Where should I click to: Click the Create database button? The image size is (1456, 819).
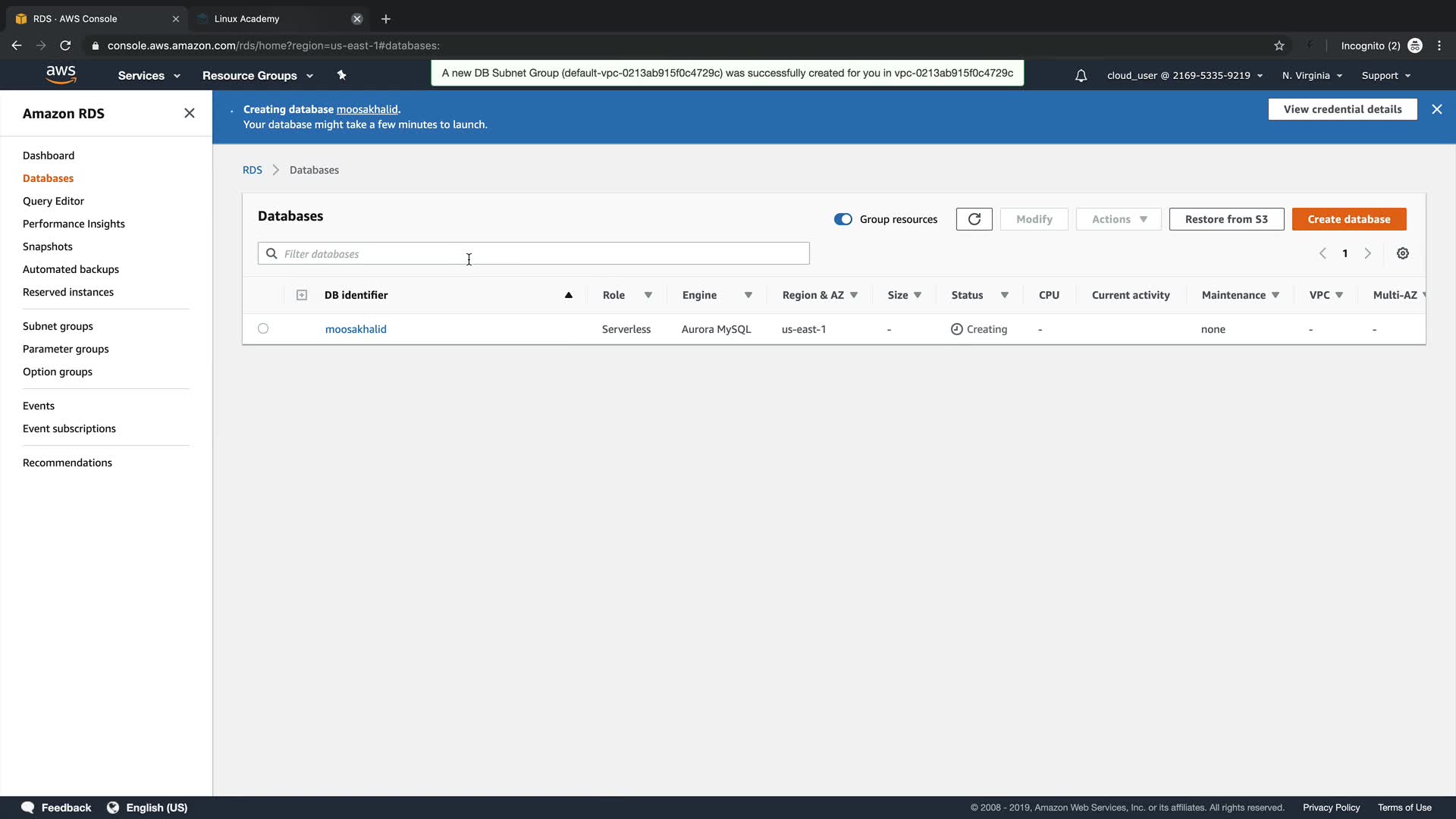coord(1348,219)
